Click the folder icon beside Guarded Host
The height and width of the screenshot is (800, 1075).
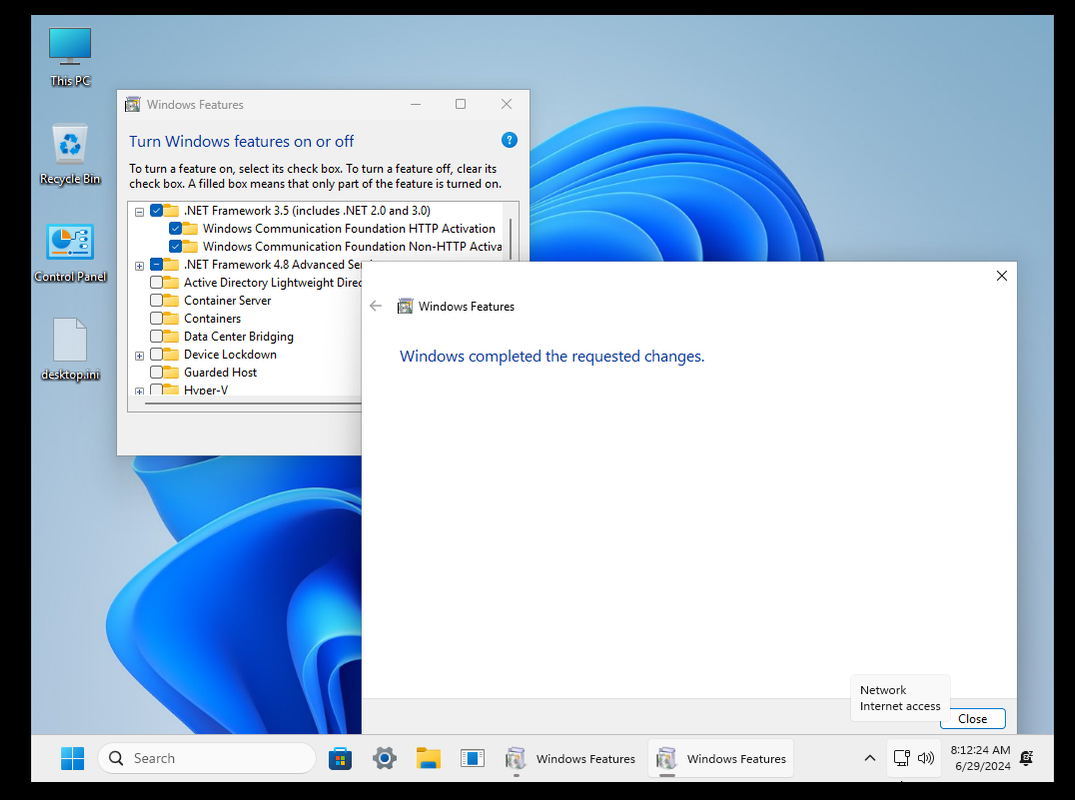(x=171, y=372)
